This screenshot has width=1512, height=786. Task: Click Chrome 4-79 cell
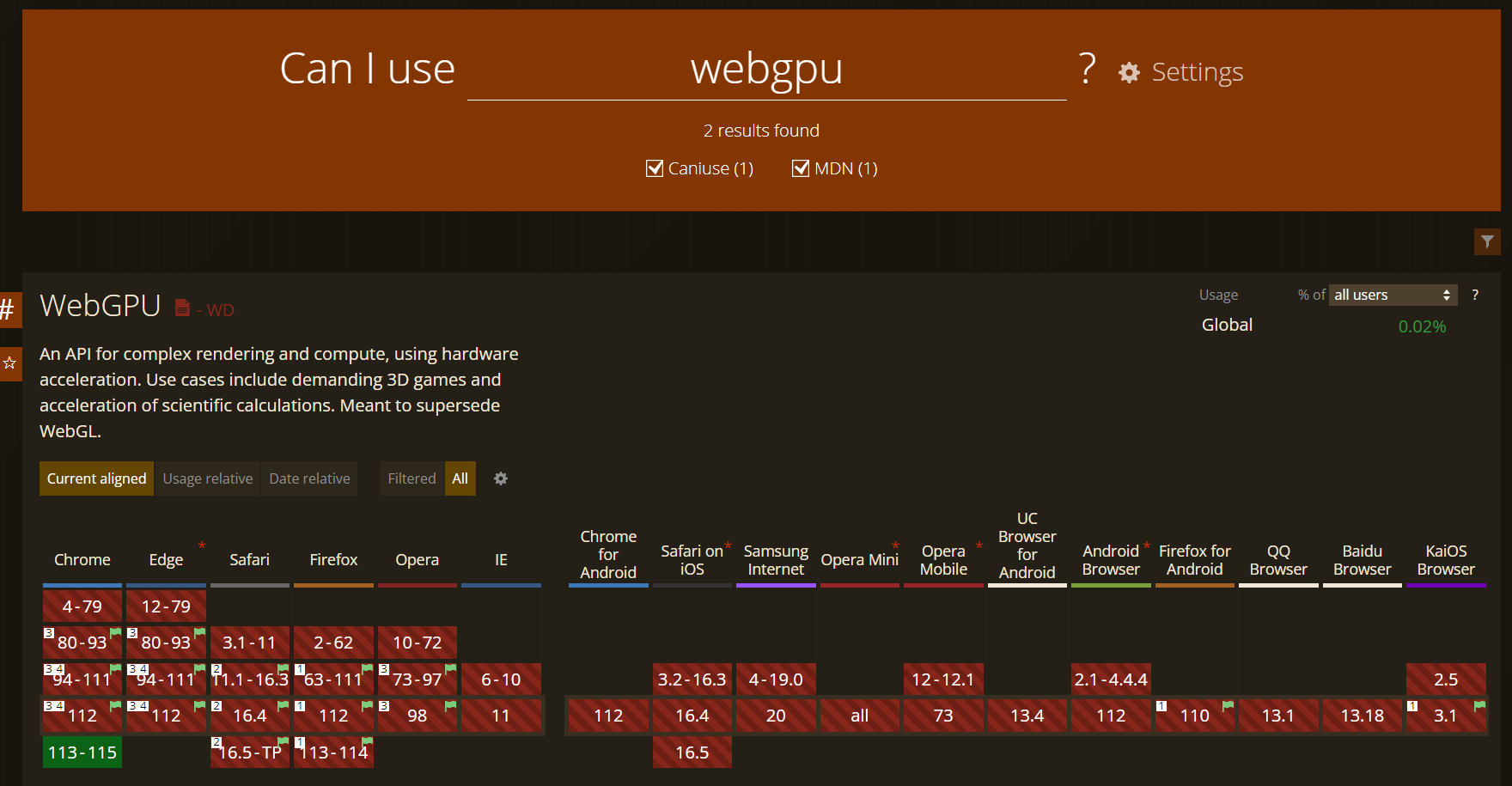click(x=82, y=606)
